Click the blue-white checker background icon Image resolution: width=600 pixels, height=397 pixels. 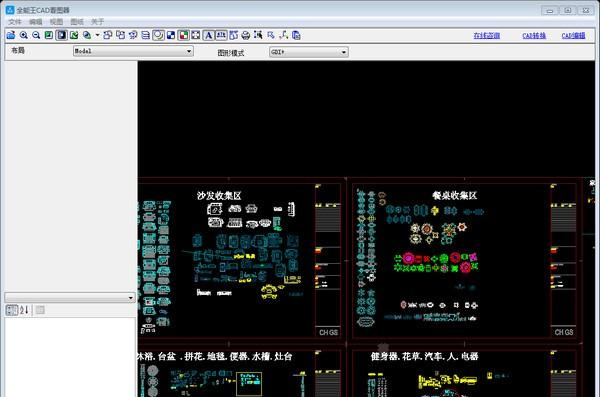click(171, 35)
